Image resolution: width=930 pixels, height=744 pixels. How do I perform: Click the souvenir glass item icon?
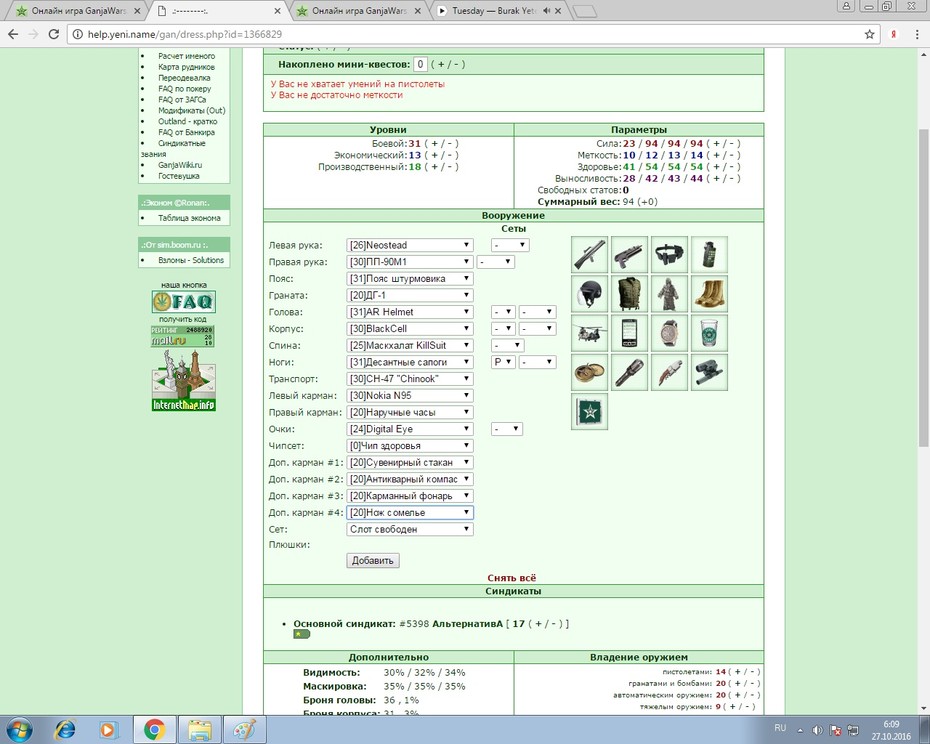point(709,333)
